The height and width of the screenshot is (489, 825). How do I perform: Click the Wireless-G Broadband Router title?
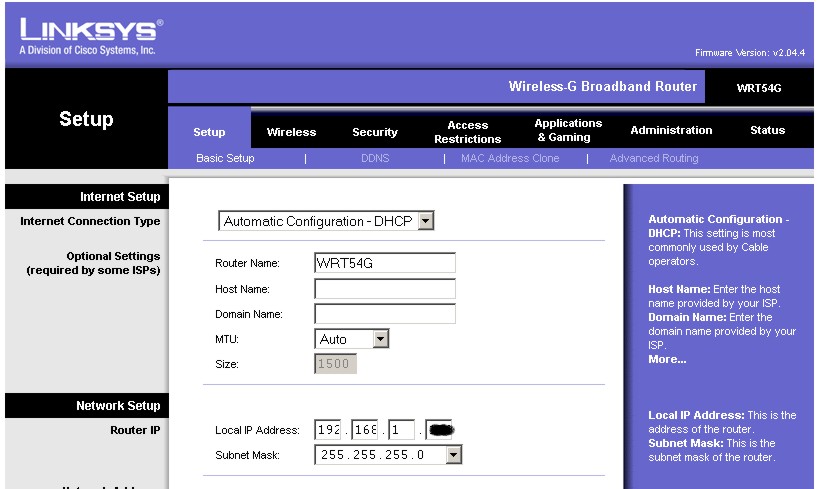602,86
